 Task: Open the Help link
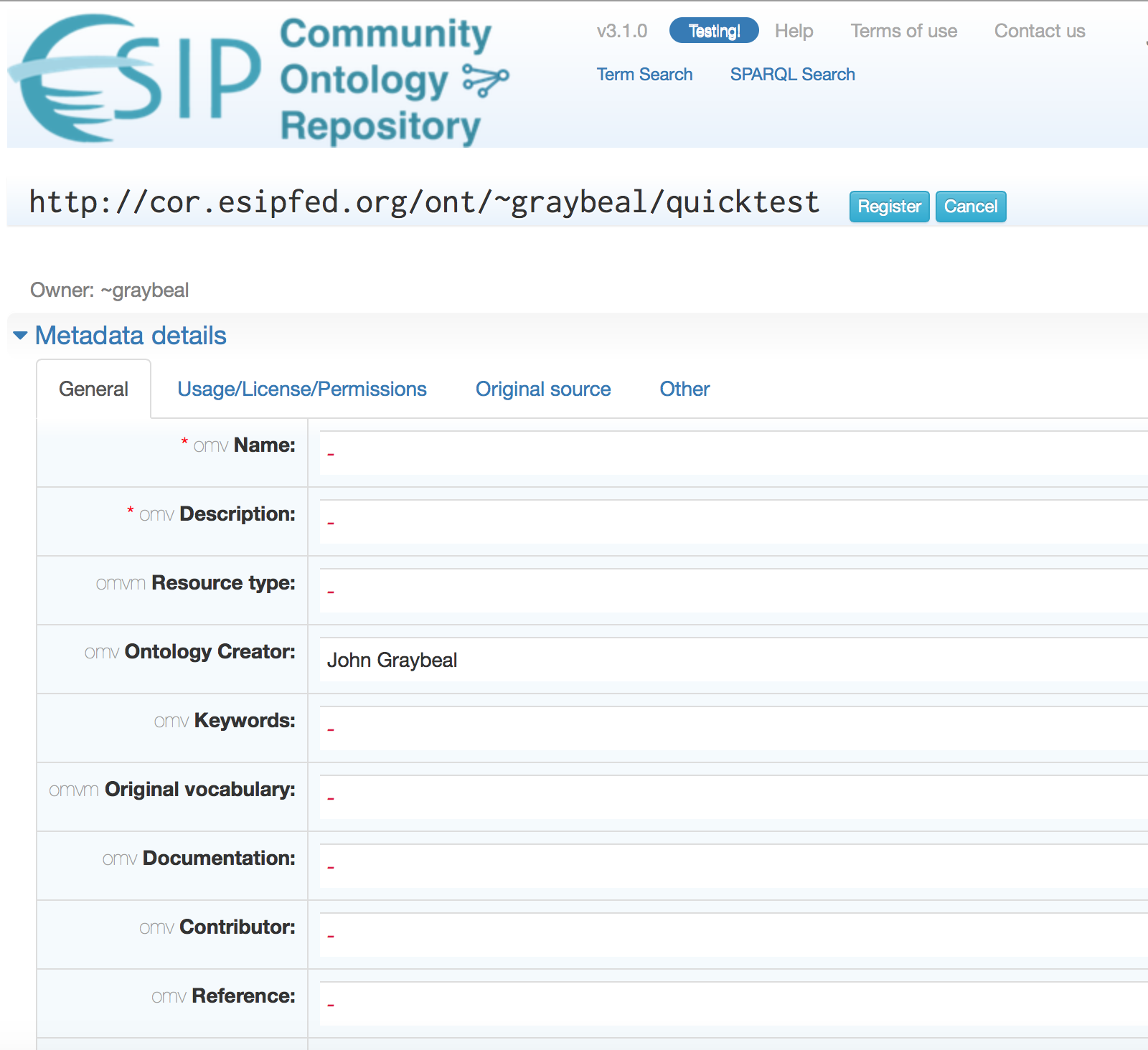pyautogui.click(x=794, y=31)
